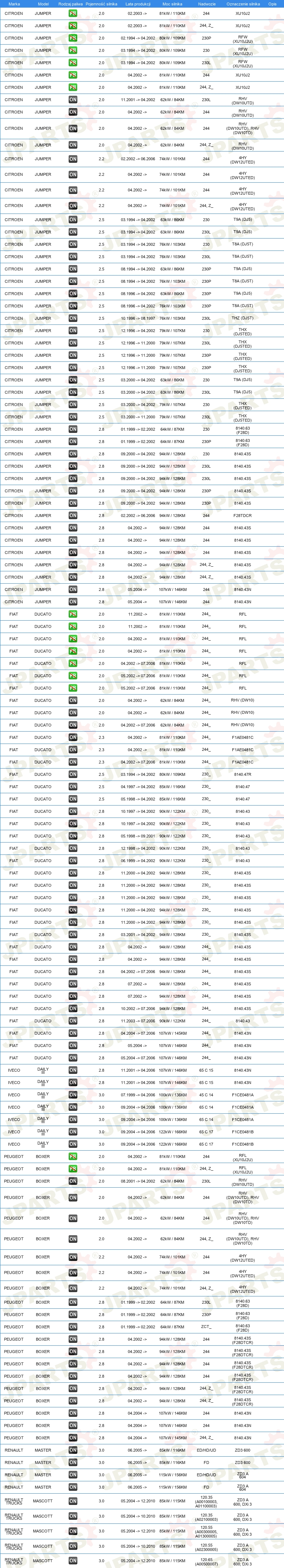Viewport: 284px width, 1568px height.
Task: Click '120.55 (A02300005)' Mascott body cell
Action: (x=207, y=1546)
